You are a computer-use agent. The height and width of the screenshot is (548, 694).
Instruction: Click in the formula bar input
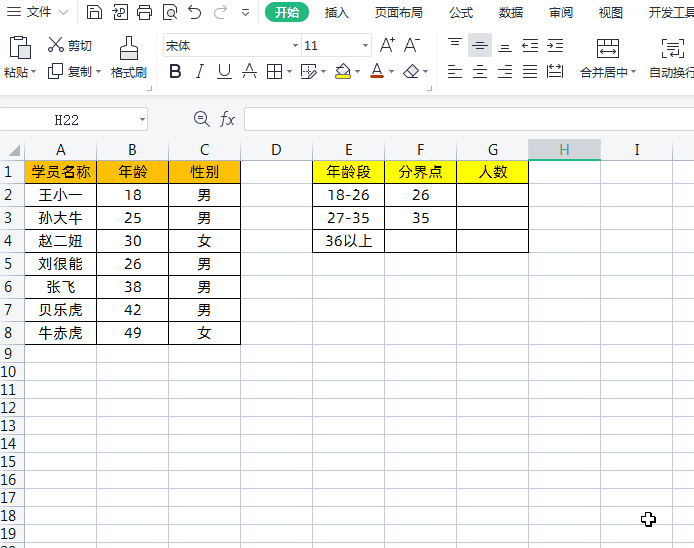(x=469, y=119)
